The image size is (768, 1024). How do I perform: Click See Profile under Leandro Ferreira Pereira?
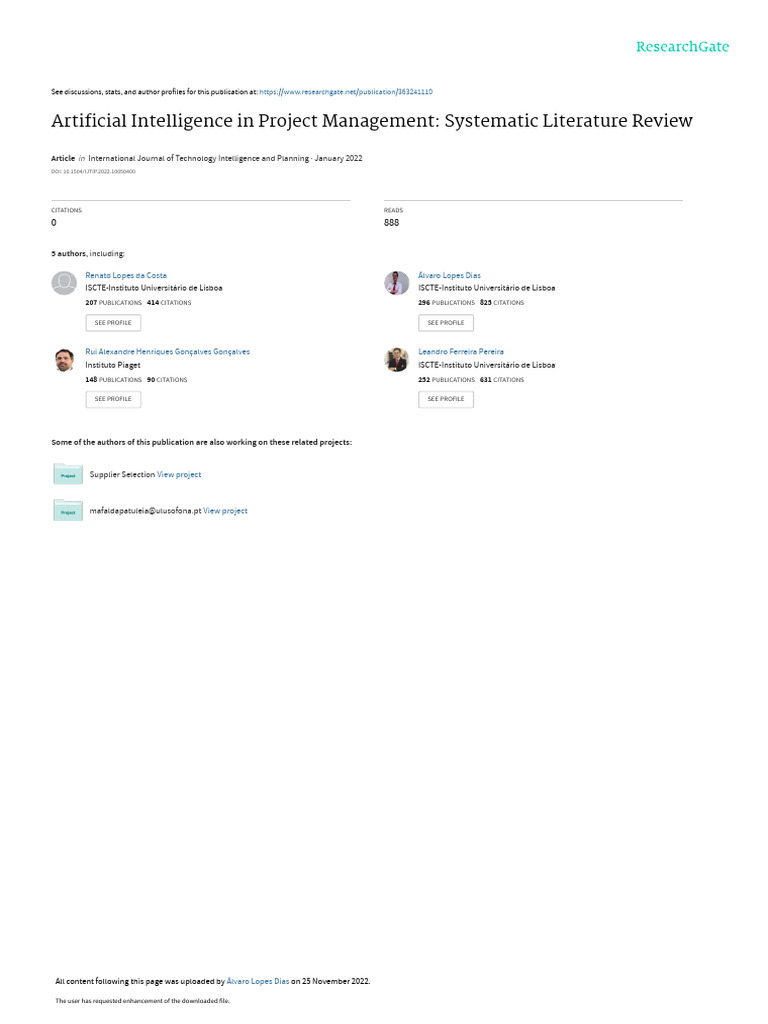click(x=446, y=399)
